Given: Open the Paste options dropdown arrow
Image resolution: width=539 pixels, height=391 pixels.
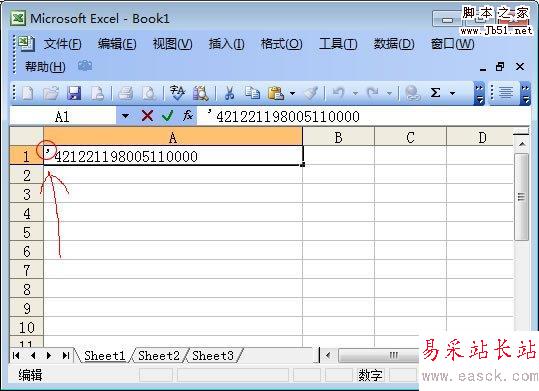Looking at the screenshot, I should pyautogui.click(x=292, y=93).
